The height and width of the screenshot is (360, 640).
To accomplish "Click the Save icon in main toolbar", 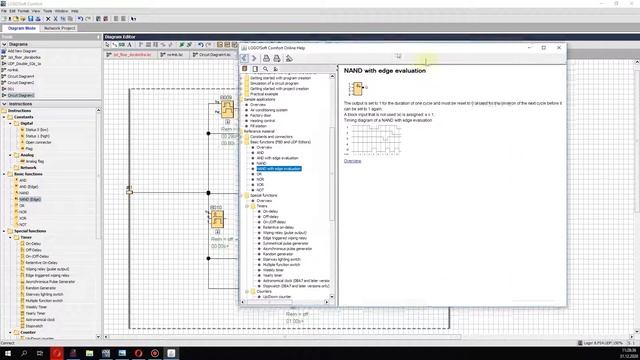I will (x=30, y=19).
